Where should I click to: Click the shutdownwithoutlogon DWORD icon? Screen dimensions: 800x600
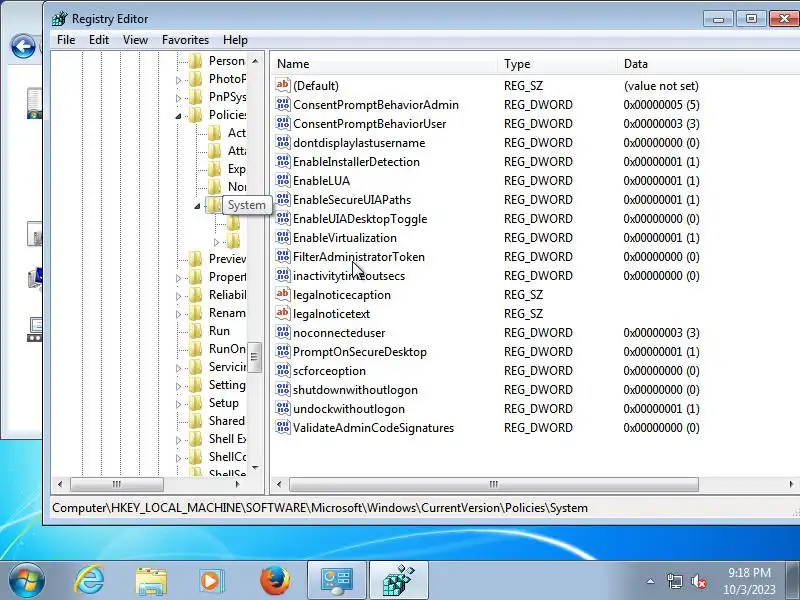point(283,389)
